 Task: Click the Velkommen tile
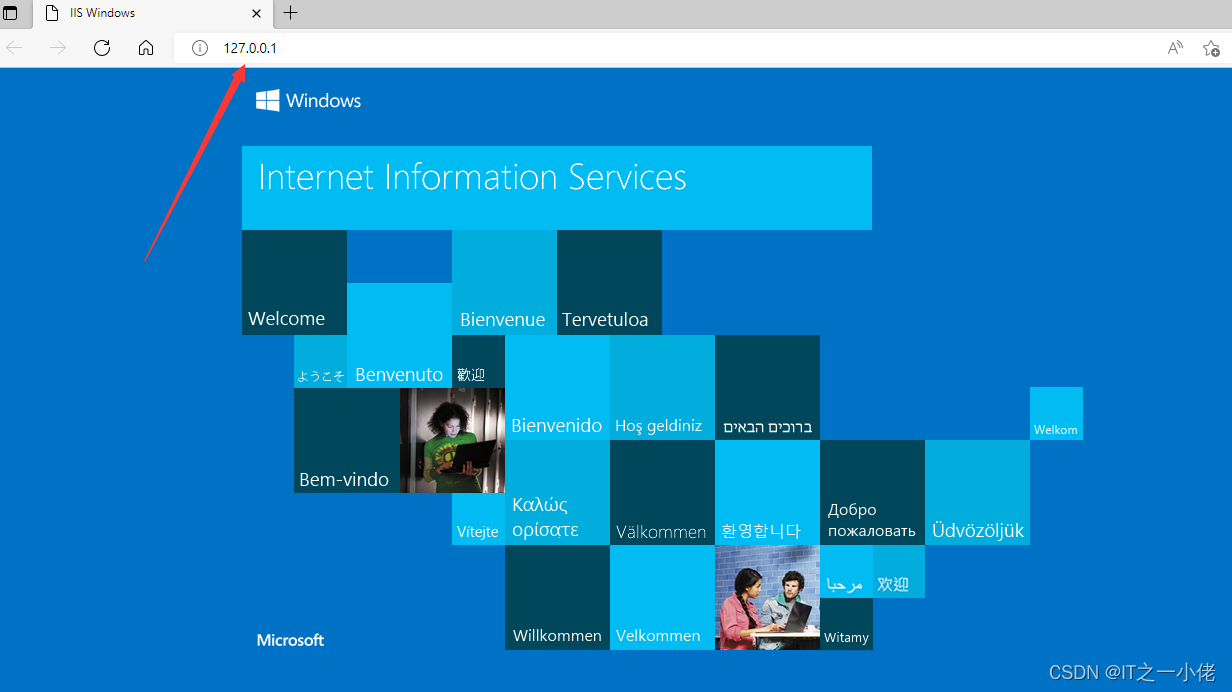[x=662, y=597]
